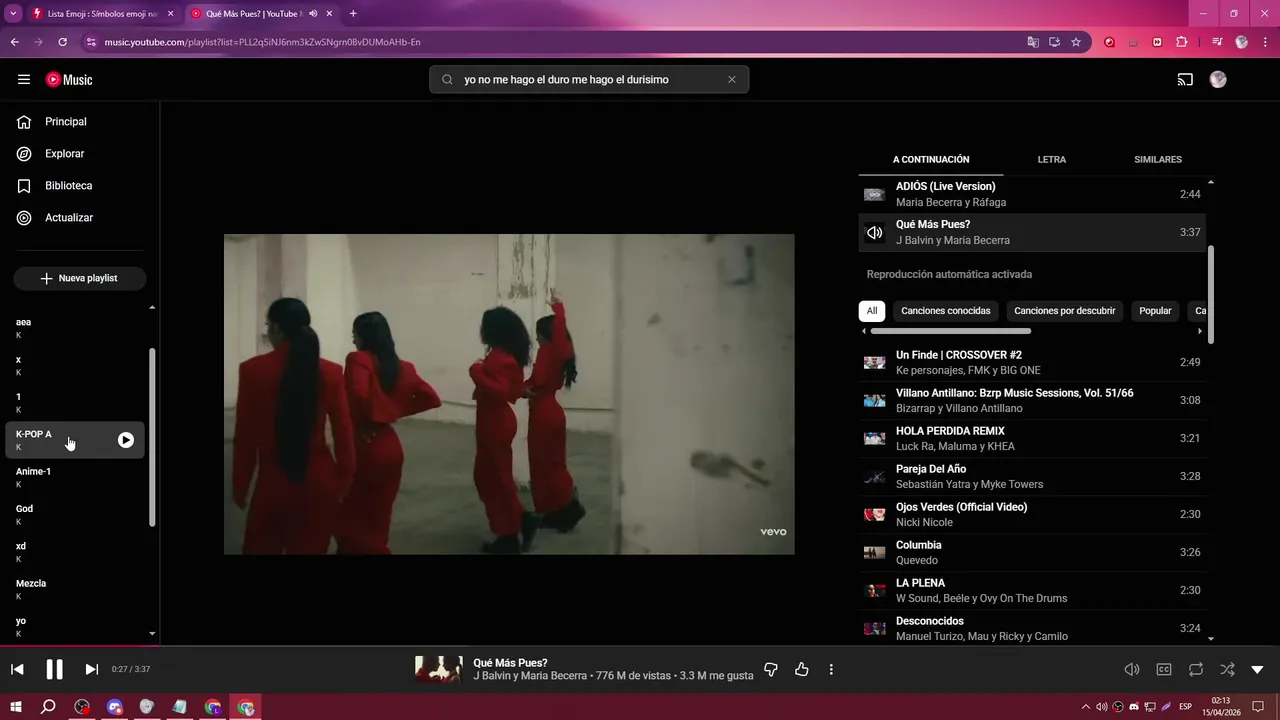This screenshot has height=720, width=1280.
Task: Focus the YouTube Music search box
Action: (x=589, y=80)
